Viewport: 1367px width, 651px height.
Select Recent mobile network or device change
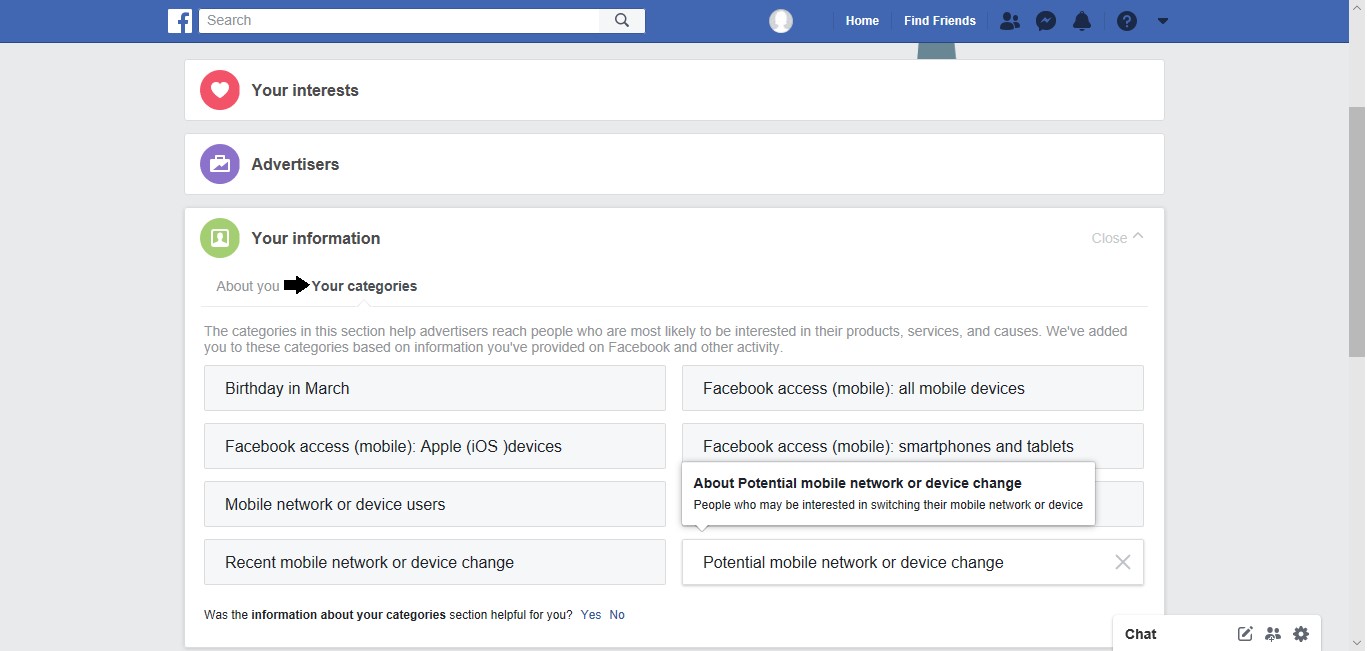(434, 562)
